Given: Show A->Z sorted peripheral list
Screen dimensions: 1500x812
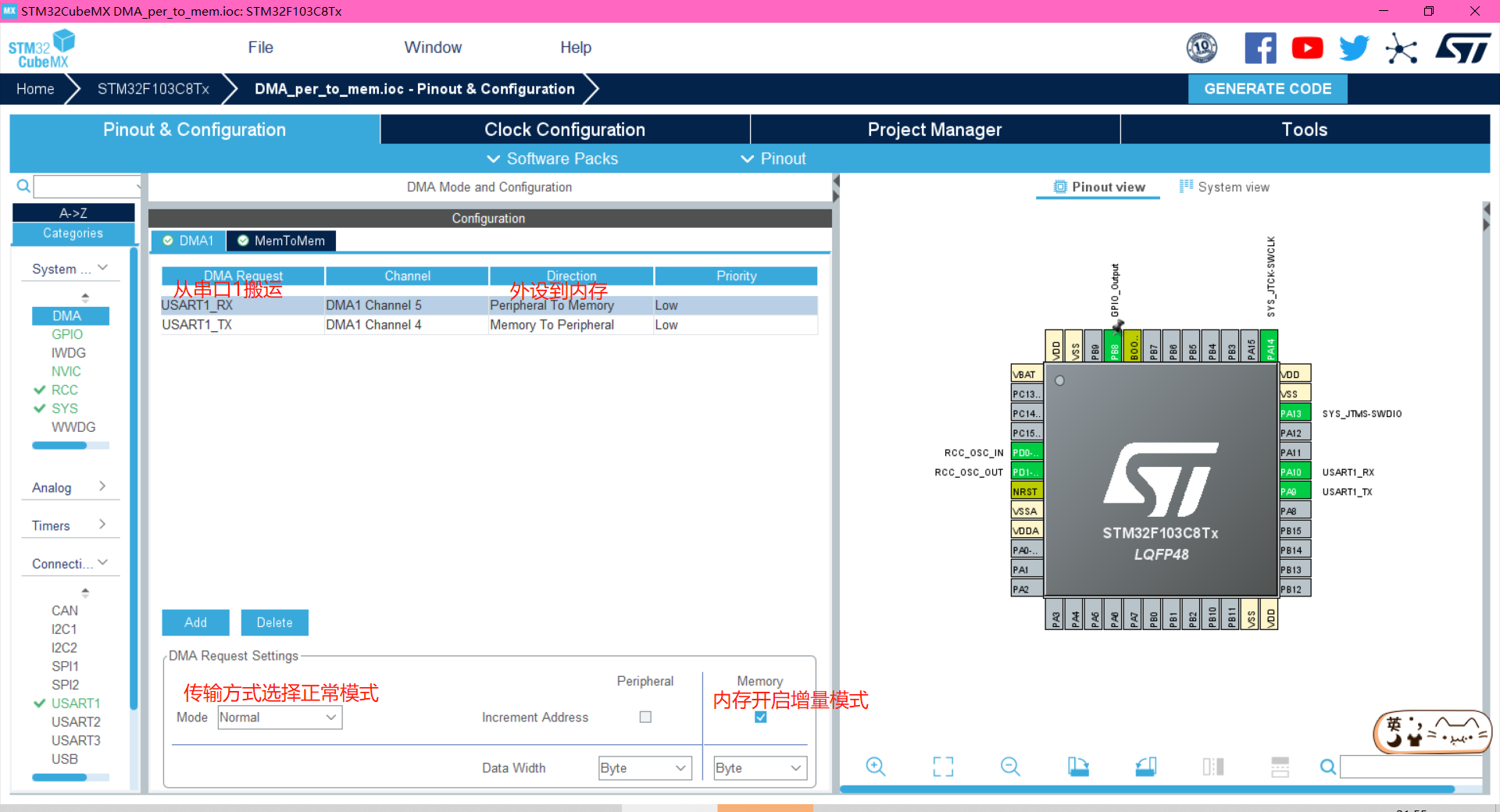Looking at the screenshot, I should click(x=73, y=212).
